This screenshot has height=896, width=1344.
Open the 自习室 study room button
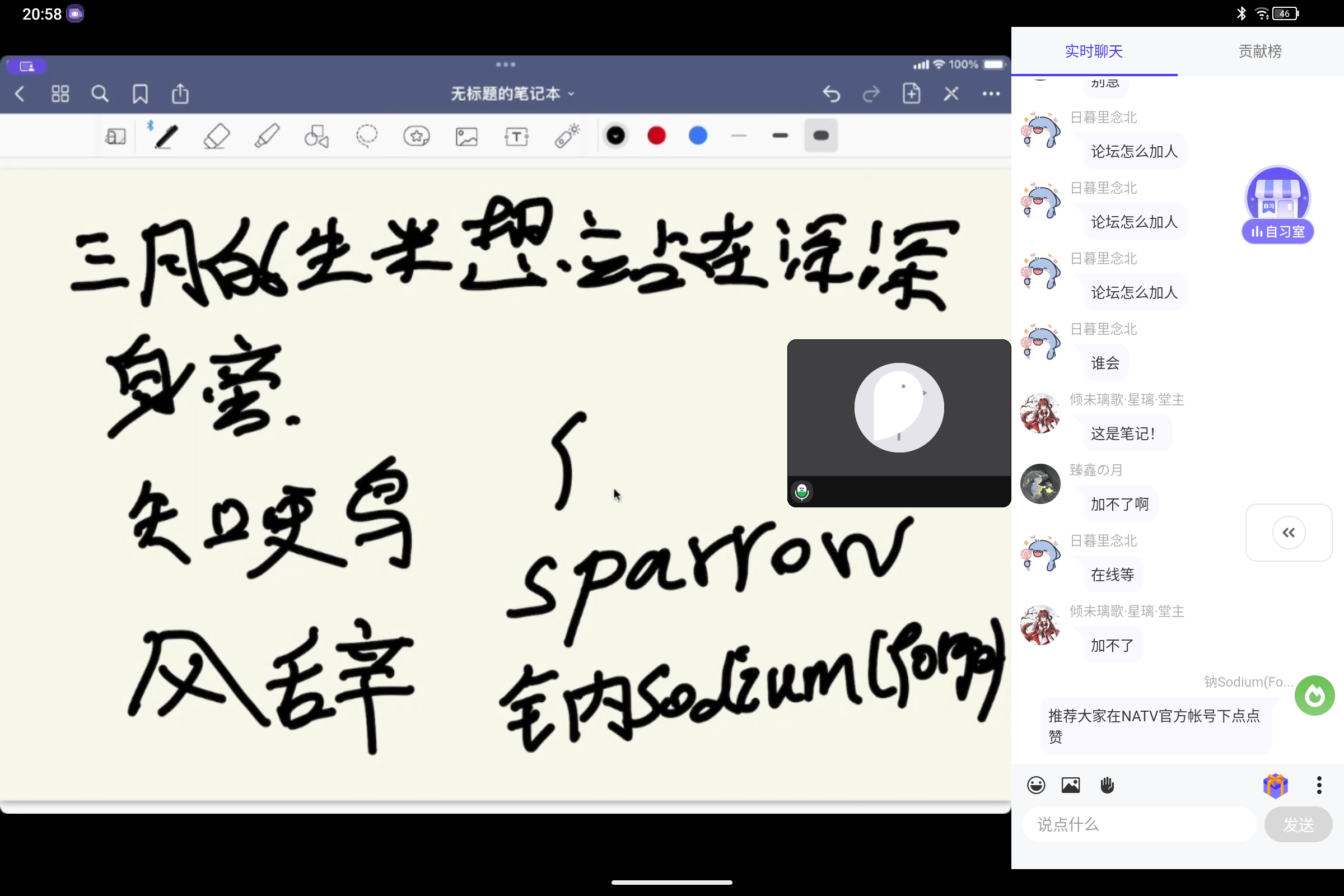[1278, 206]
